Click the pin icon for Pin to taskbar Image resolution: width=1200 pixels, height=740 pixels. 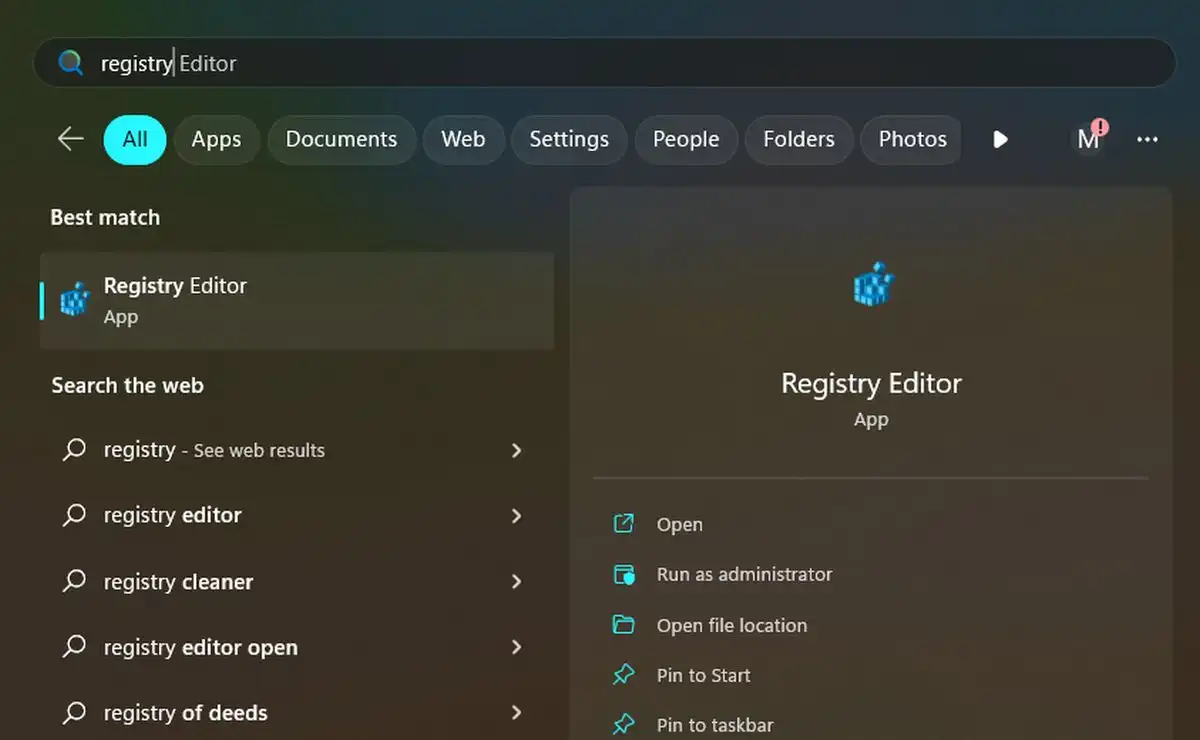point(623,724)
